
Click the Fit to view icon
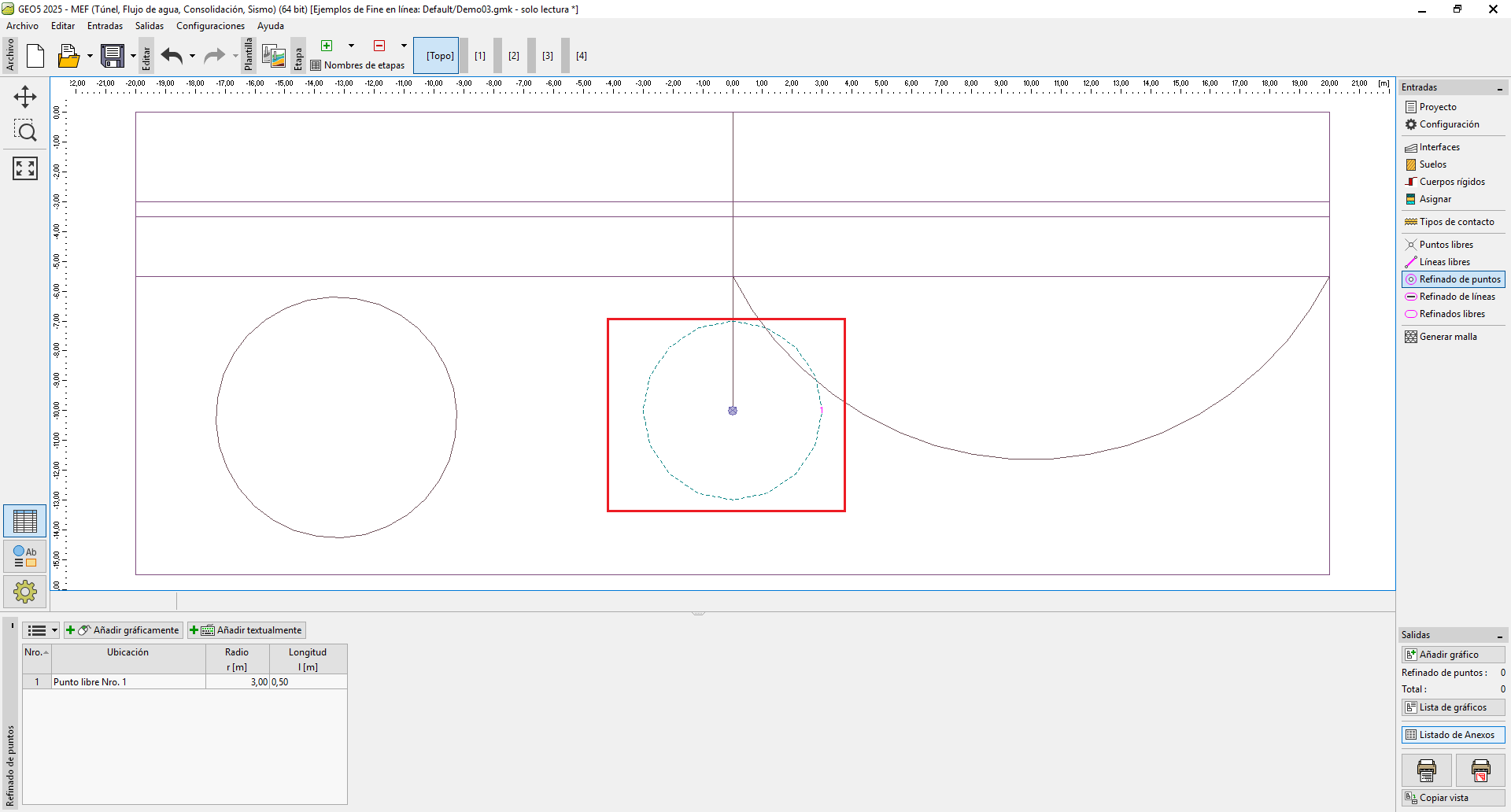[25, 168]
